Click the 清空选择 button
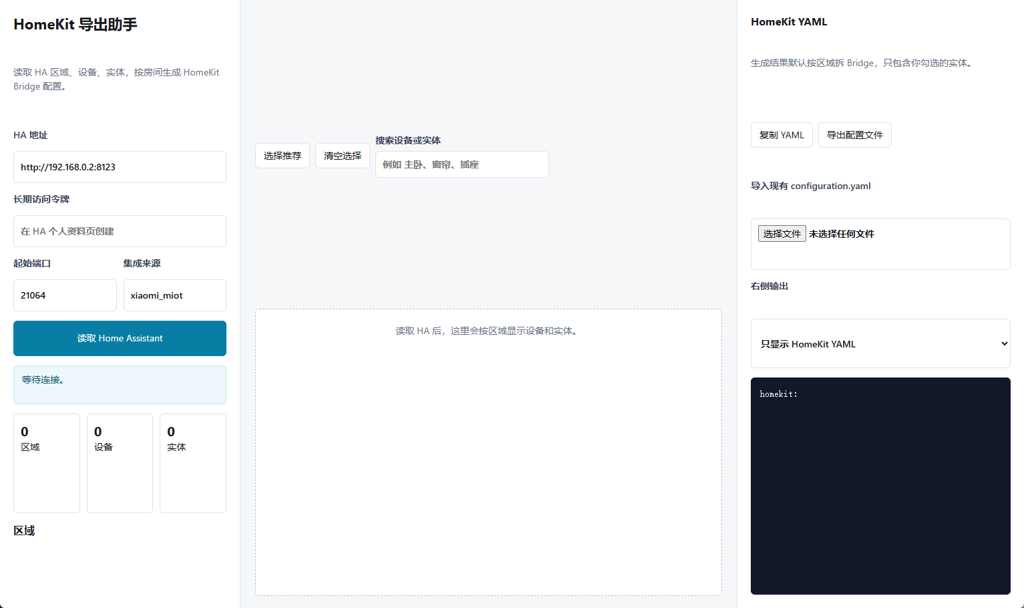 click(342, 155)
